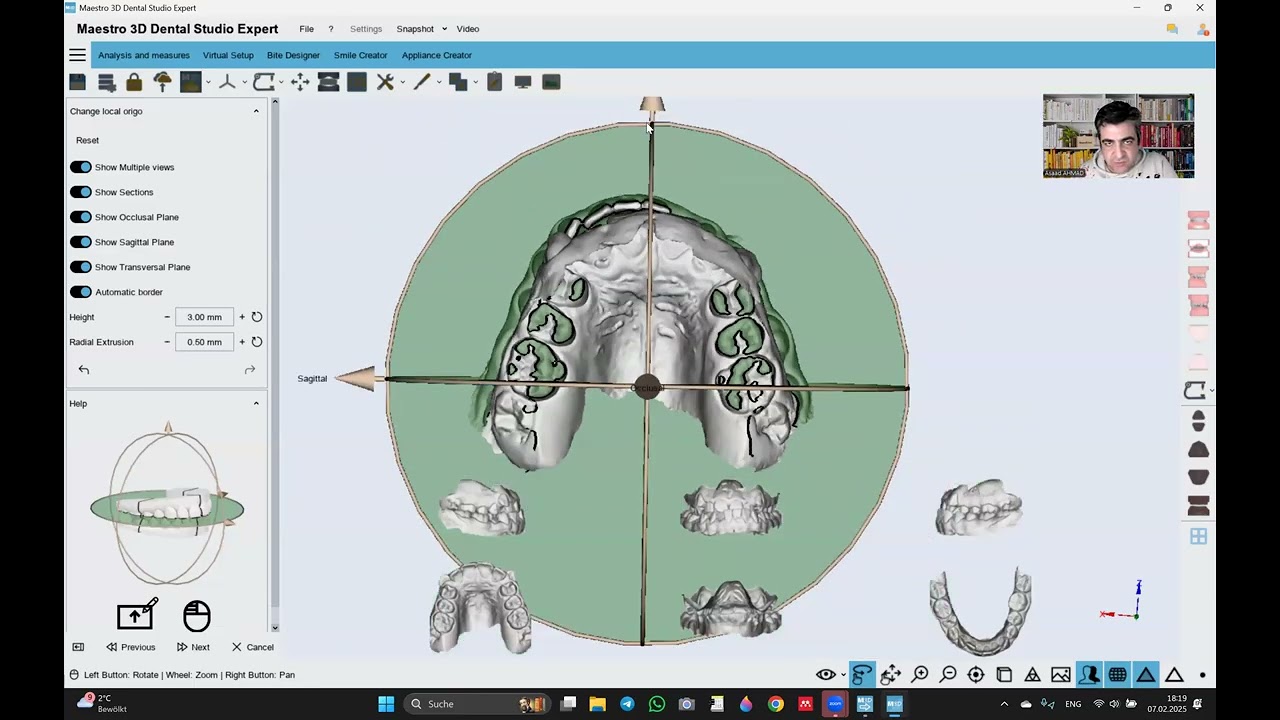Click the Previous button
1280x720 pixels.
pyautogui.click(x=131, y=647)
